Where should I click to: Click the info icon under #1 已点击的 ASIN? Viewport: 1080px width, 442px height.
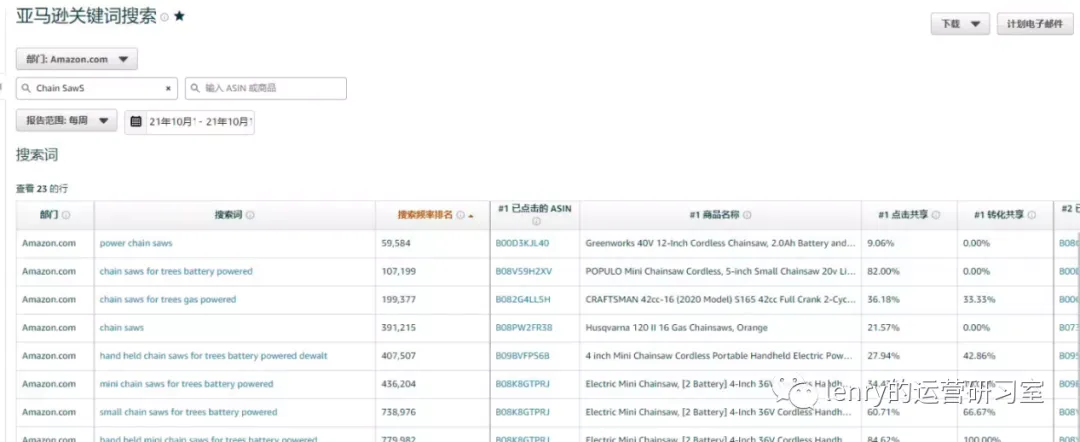click(x=535, y=222)
